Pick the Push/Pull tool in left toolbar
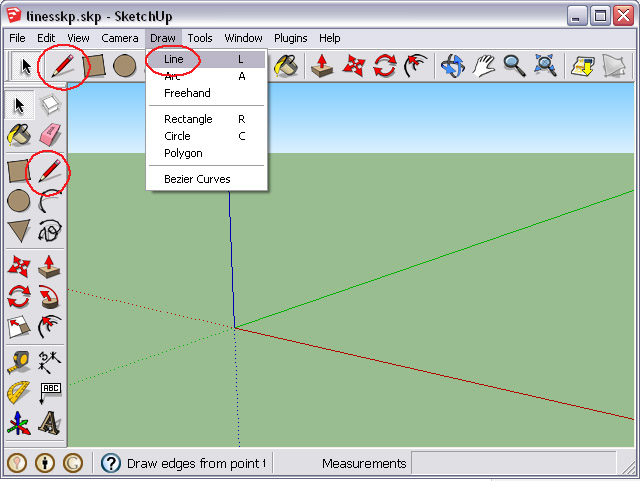The height and width of the screenshot is (481, 640). 49,267
